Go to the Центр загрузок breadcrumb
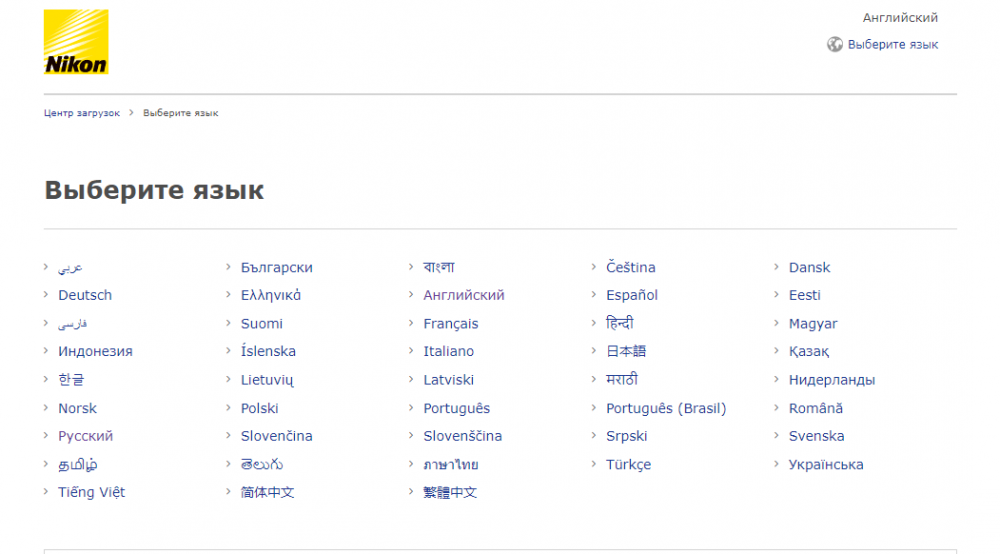 82,113
